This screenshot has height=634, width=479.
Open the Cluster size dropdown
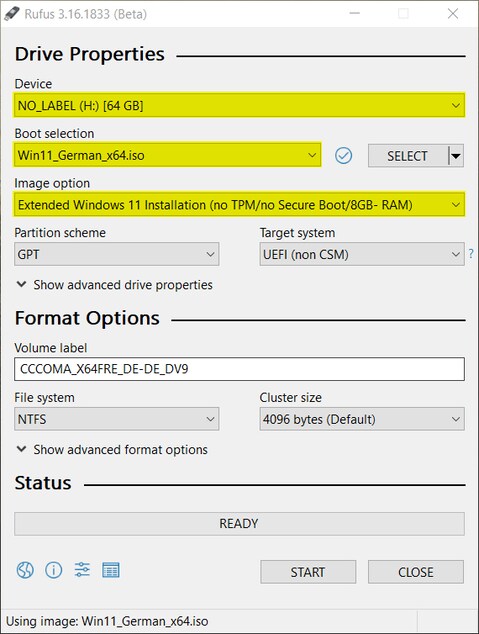click(x=362, y=419)
